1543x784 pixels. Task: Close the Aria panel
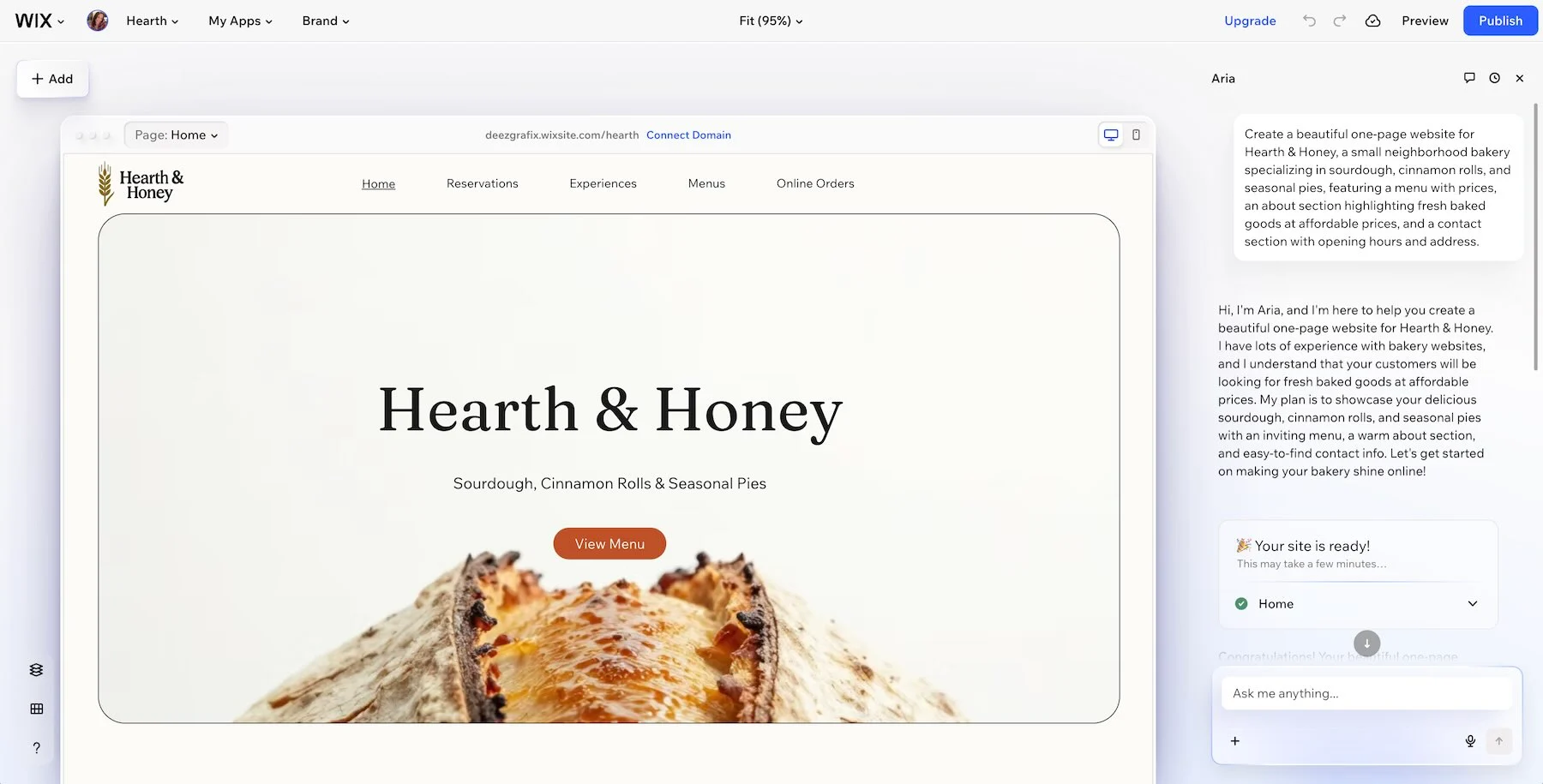click(x=1520, y=78)
